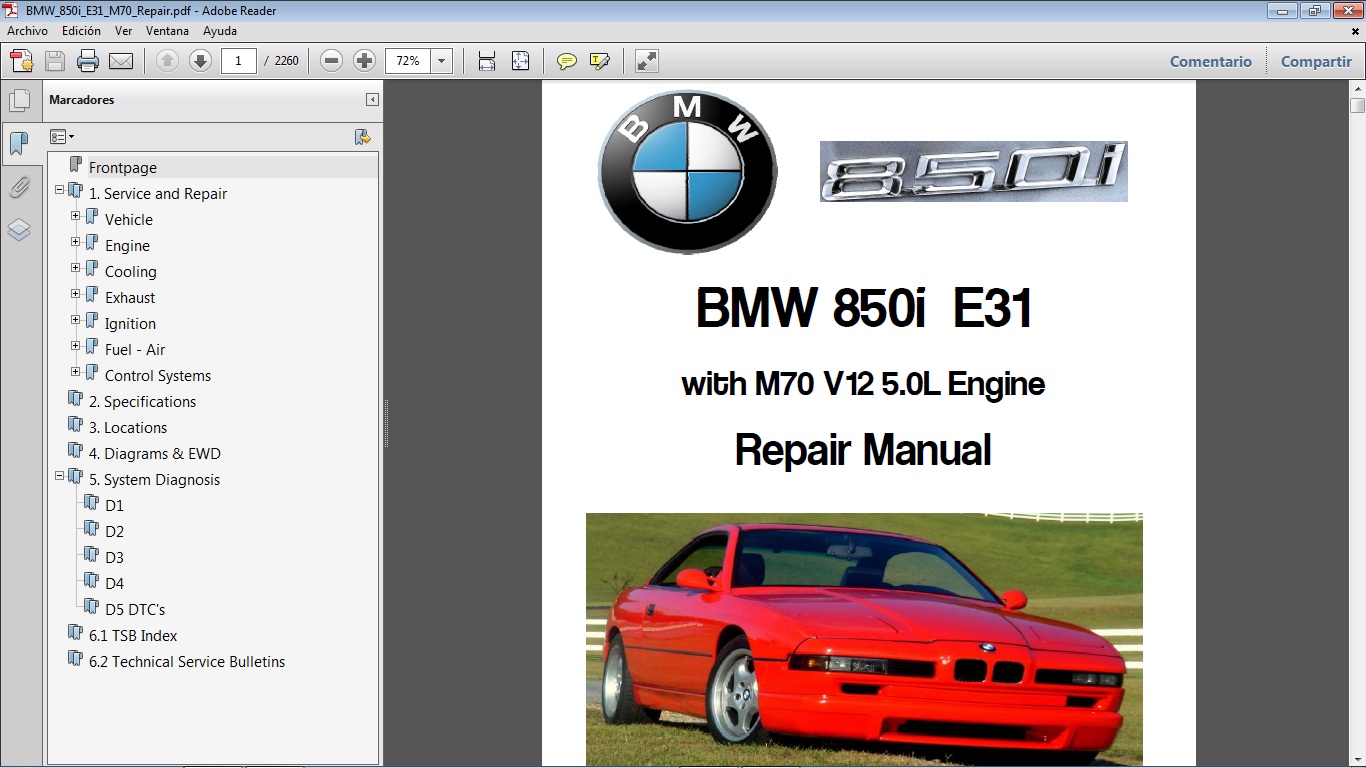Go to previous page arrow icon
This screenshot has height=768, width=1366.
tap(168, 61)
